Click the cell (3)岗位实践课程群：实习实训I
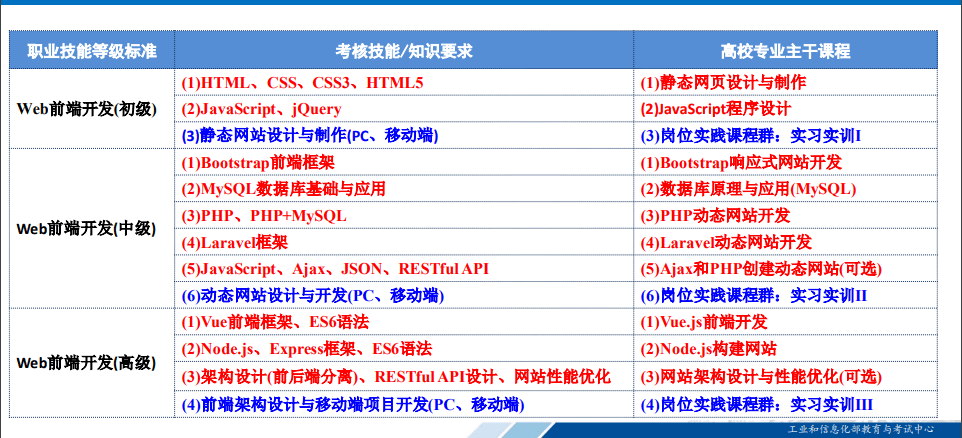This screenshot has width=962, height=438. [785, 135]
